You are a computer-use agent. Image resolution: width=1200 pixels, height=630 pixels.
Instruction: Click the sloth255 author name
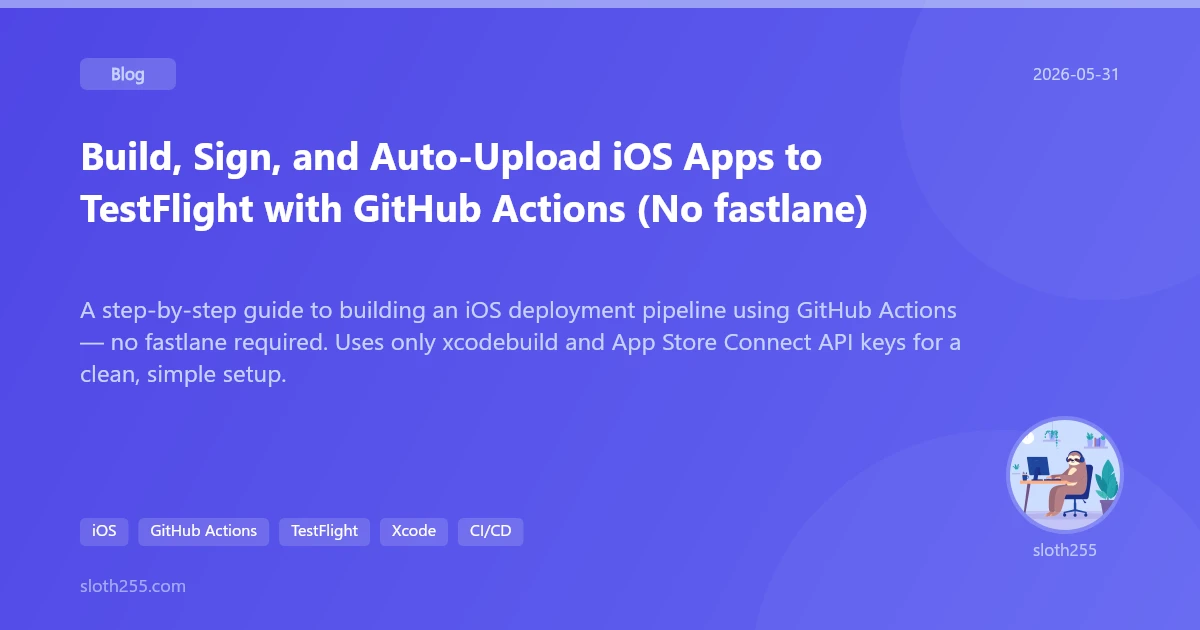(1065, 550)
